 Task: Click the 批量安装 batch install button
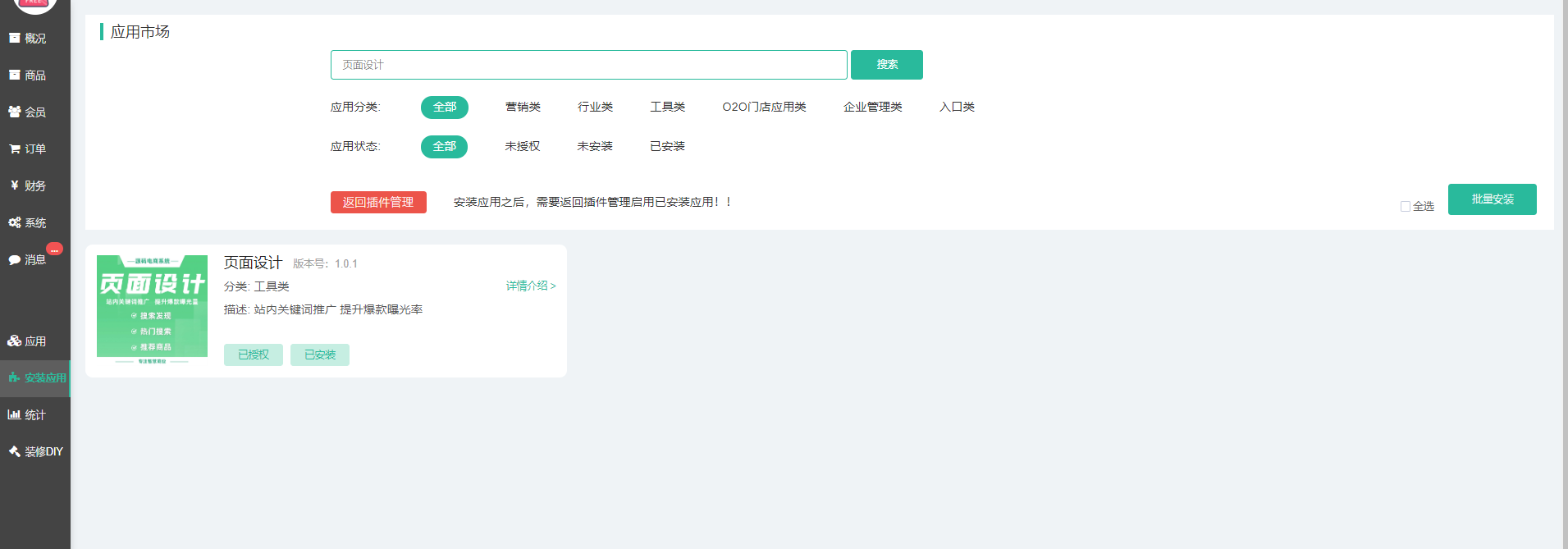click(x=1492, y=199)
